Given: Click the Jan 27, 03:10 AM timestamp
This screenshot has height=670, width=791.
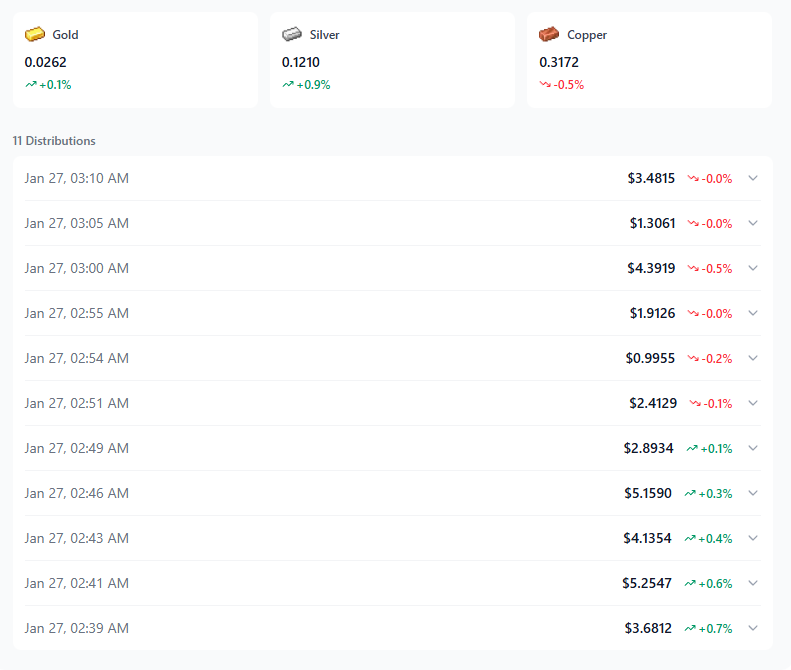Looking at the screenshot, I should pos(77,179).
